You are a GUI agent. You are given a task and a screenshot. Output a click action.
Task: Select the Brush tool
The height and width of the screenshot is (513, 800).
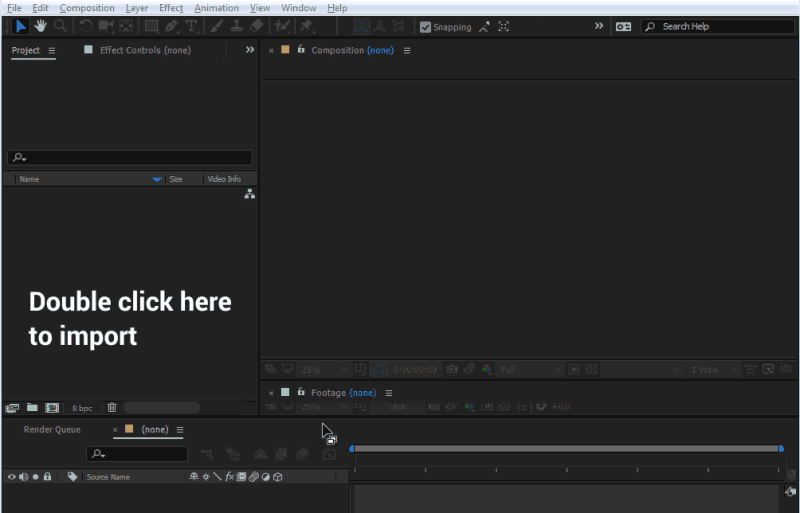click(x=217, y=26)
